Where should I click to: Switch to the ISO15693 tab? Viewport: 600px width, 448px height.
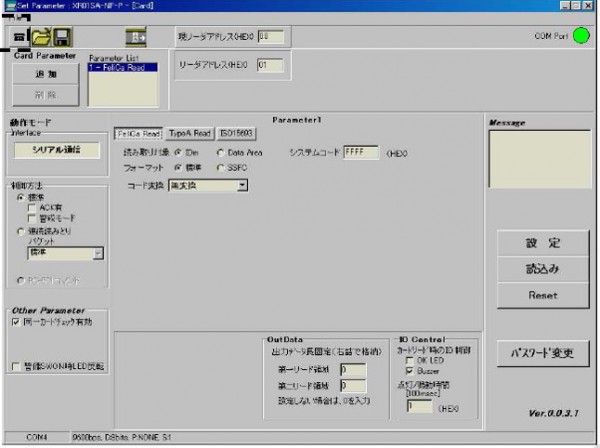(238, 132)
